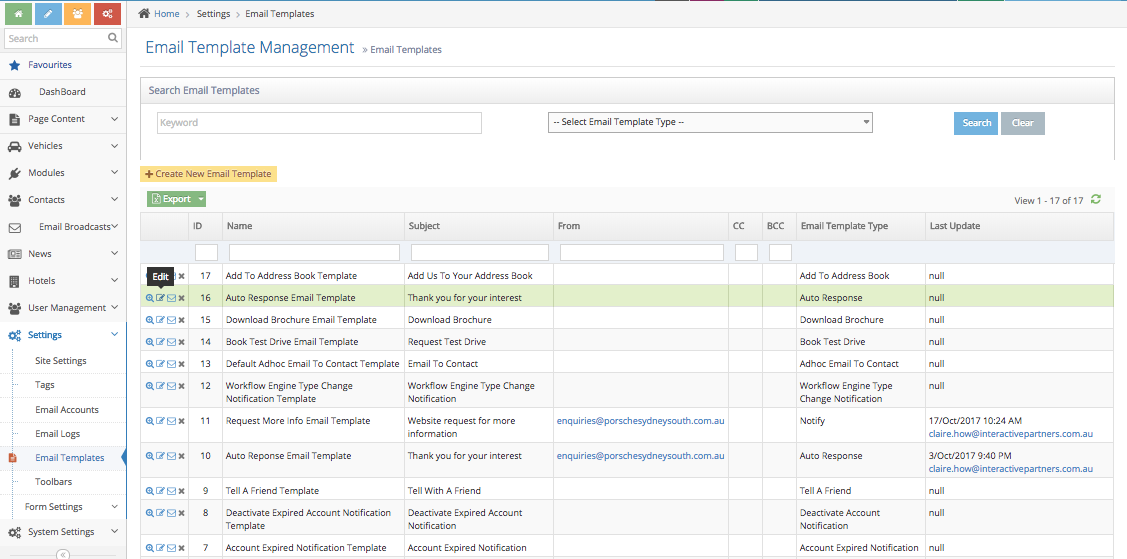Click the green refresh icon above the table

tap(1096, 200)
